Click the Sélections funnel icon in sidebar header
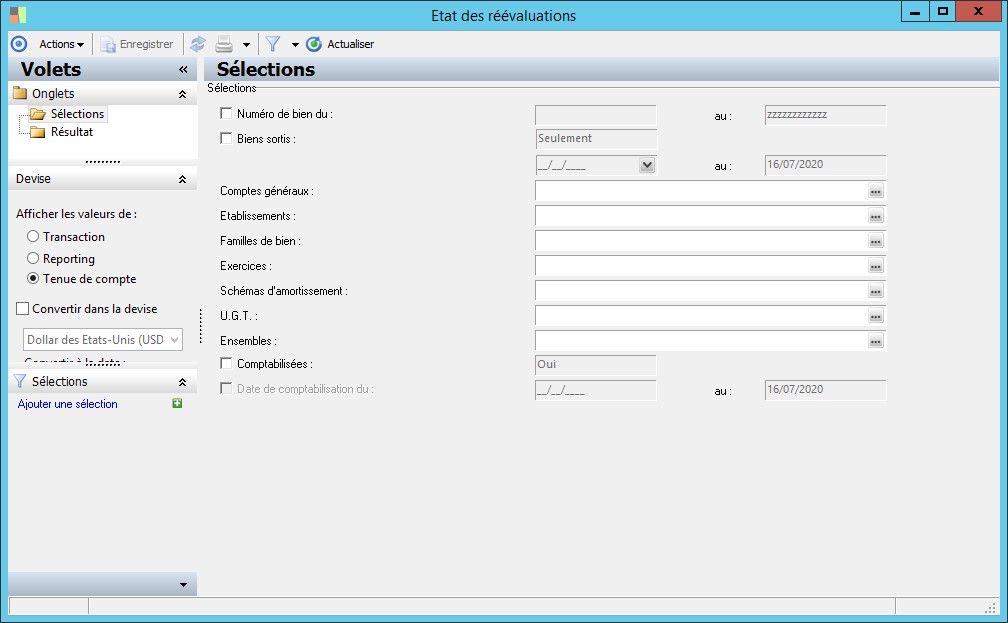The width and height of the screenshot is (1008, 623). coord(20,381)
